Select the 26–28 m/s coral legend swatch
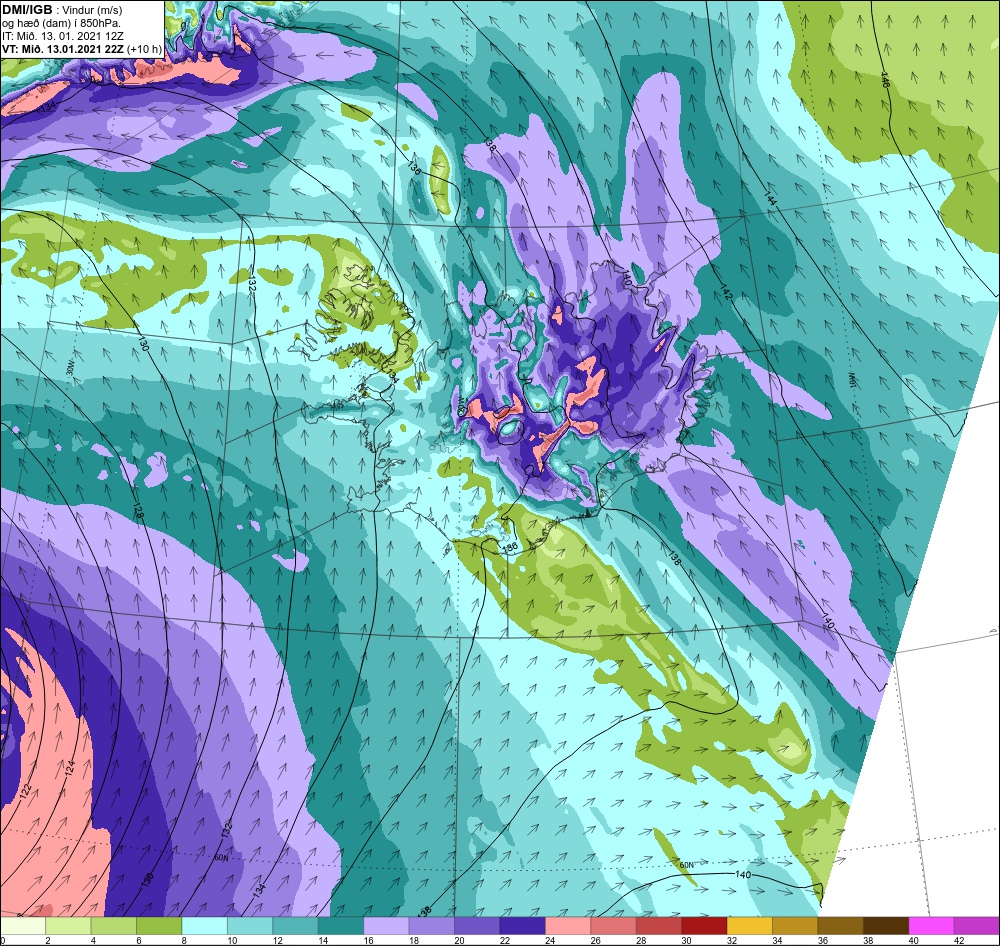Viewport: 1000px width, 946px height. pyautogui.click(x=614, y=926)
